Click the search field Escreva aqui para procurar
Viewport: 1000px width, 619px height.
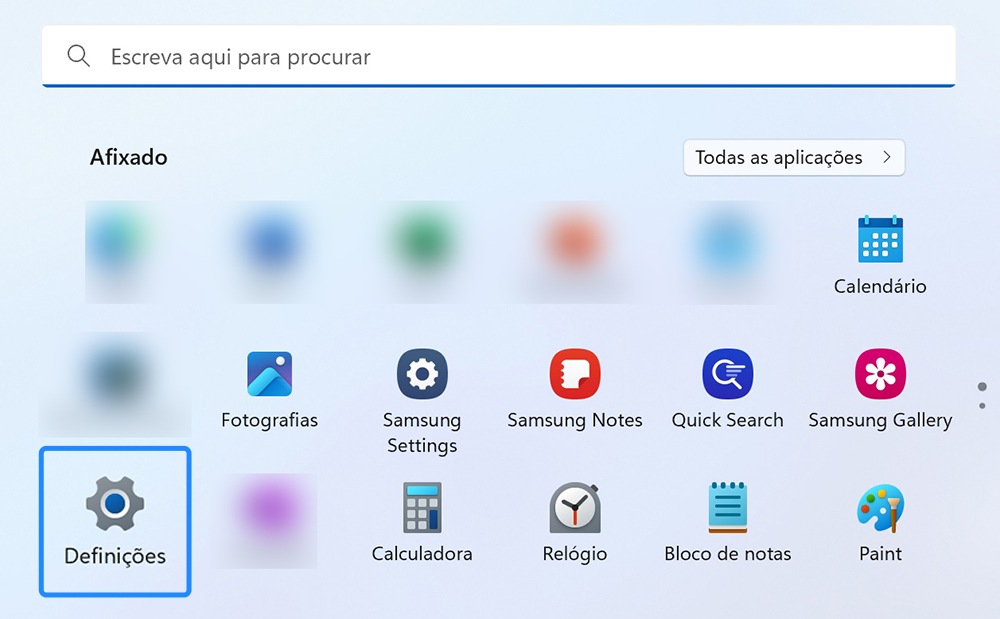[498, 56]
